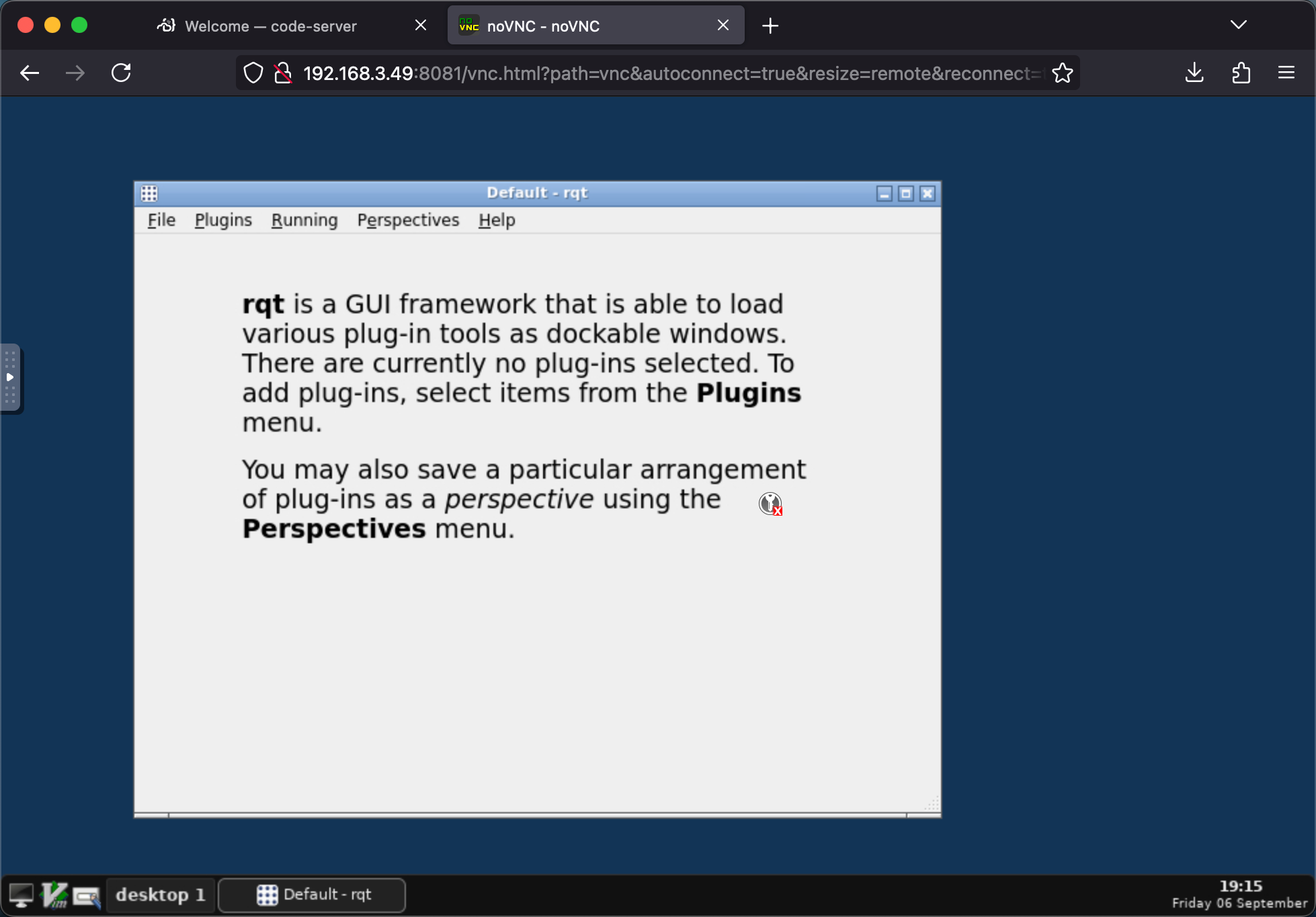Click the rqt grid icon in title bar
Viewport: 1316px width, 917px height.
150,192
